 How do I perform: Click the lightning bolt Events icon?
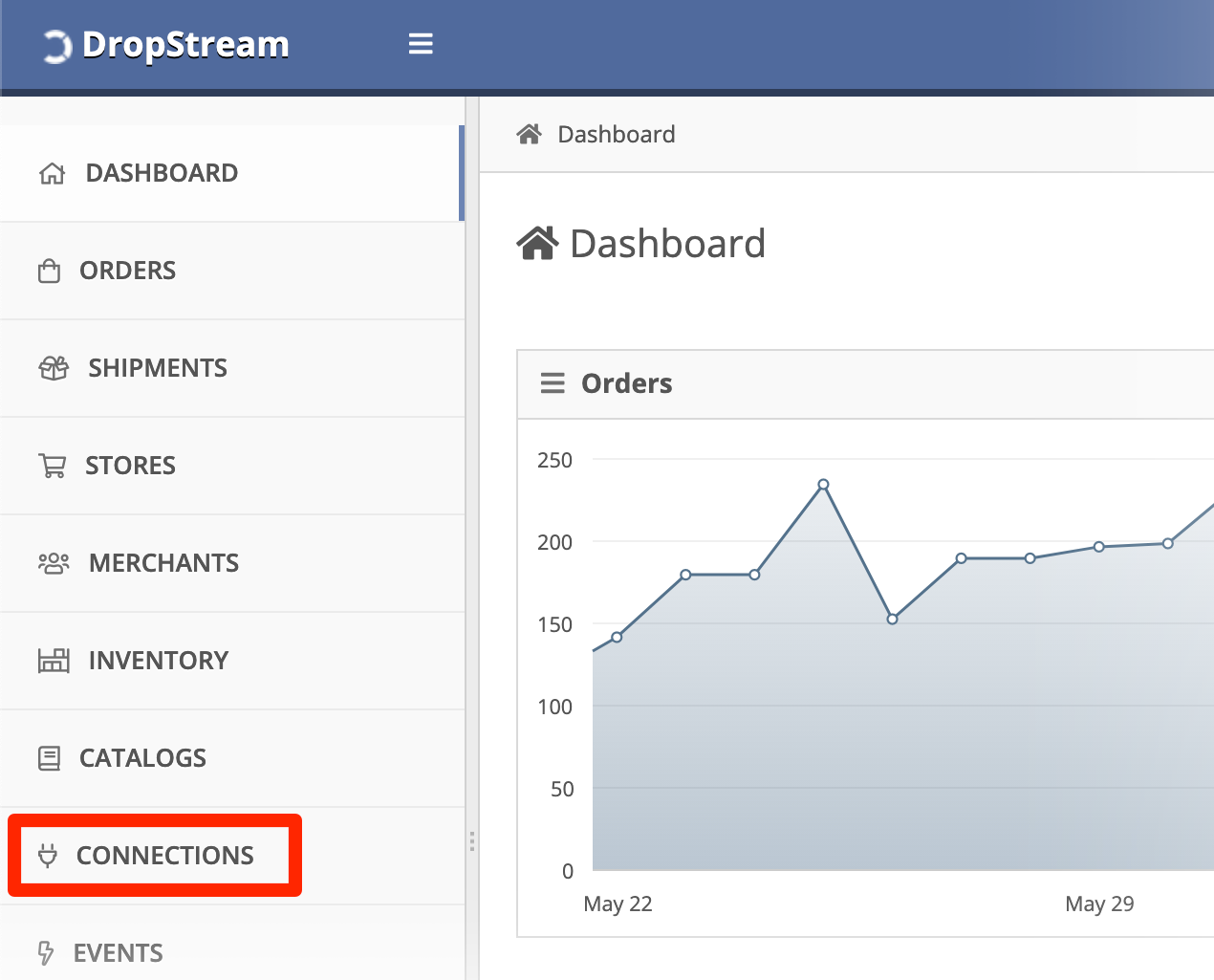coord(45,952)
